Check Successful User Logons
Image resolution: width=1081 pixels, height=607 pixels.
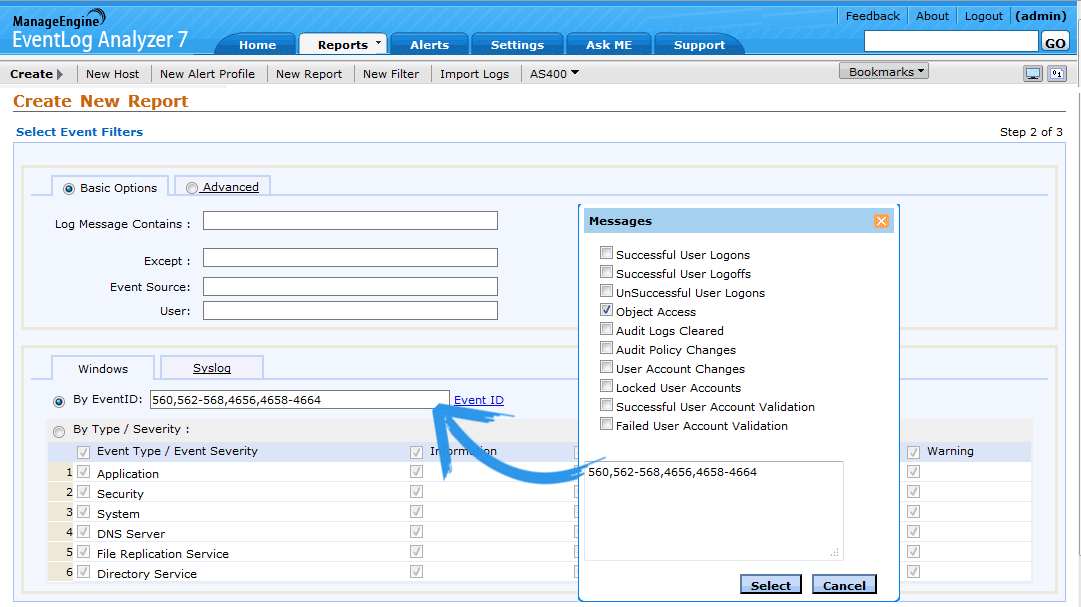[x=607, y=253]
